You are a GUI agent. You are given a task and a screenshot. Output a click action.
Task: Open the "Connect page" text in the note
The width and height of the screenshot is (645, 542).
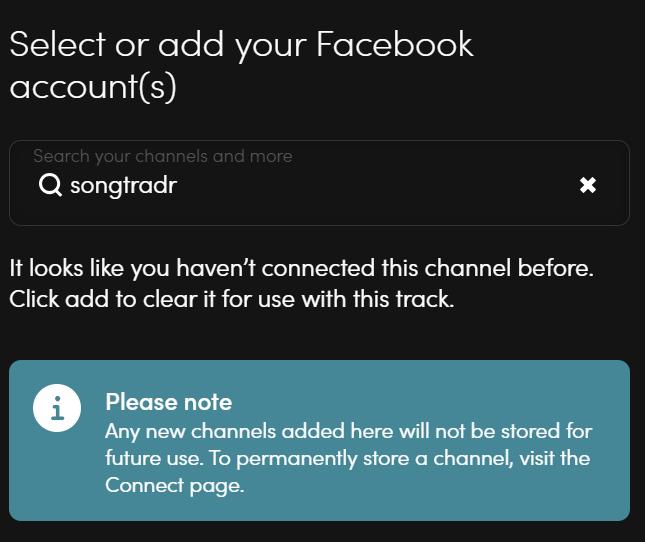(x=174, y=486)
